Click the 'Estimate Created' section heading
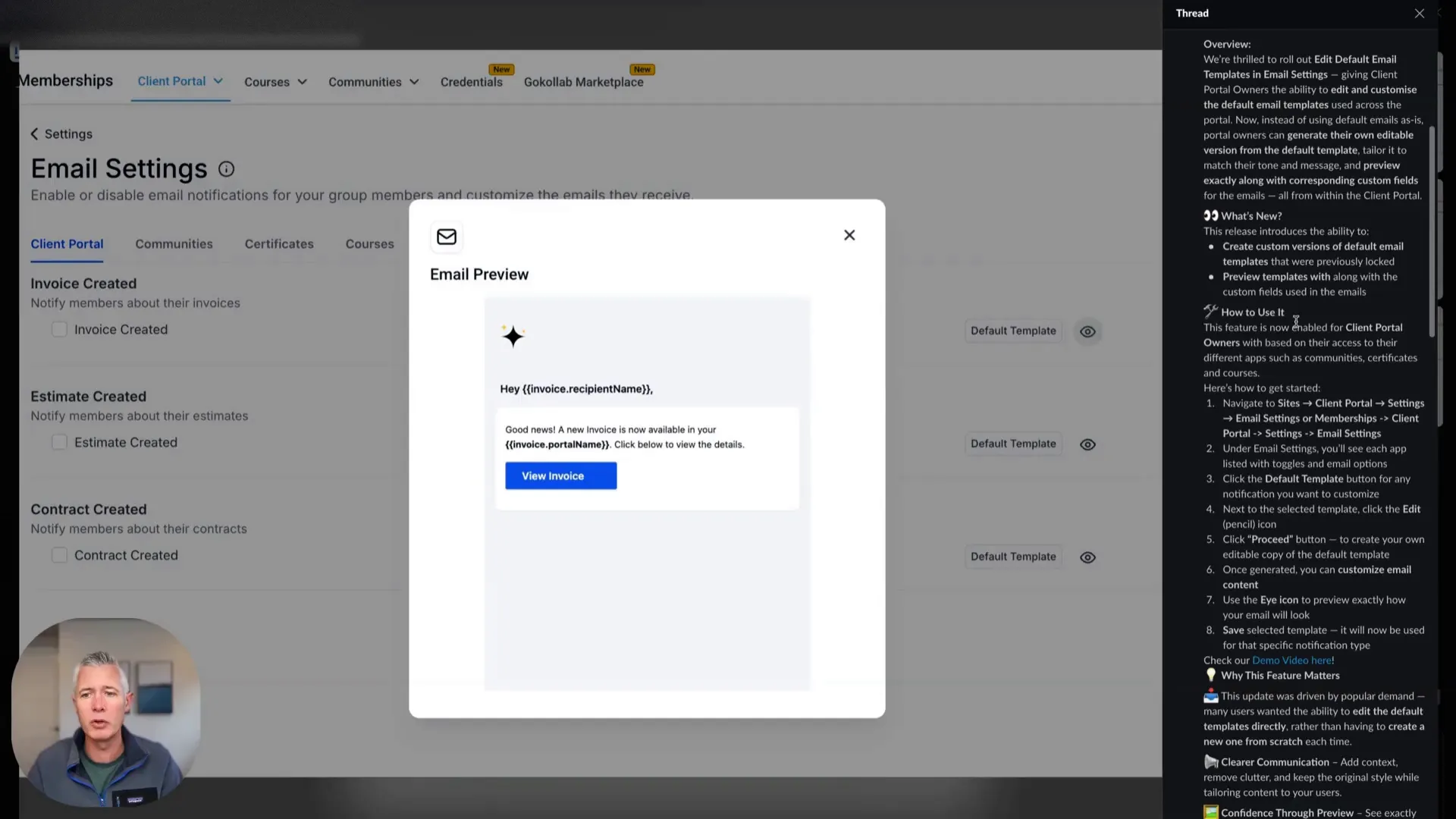 (88, 397)
